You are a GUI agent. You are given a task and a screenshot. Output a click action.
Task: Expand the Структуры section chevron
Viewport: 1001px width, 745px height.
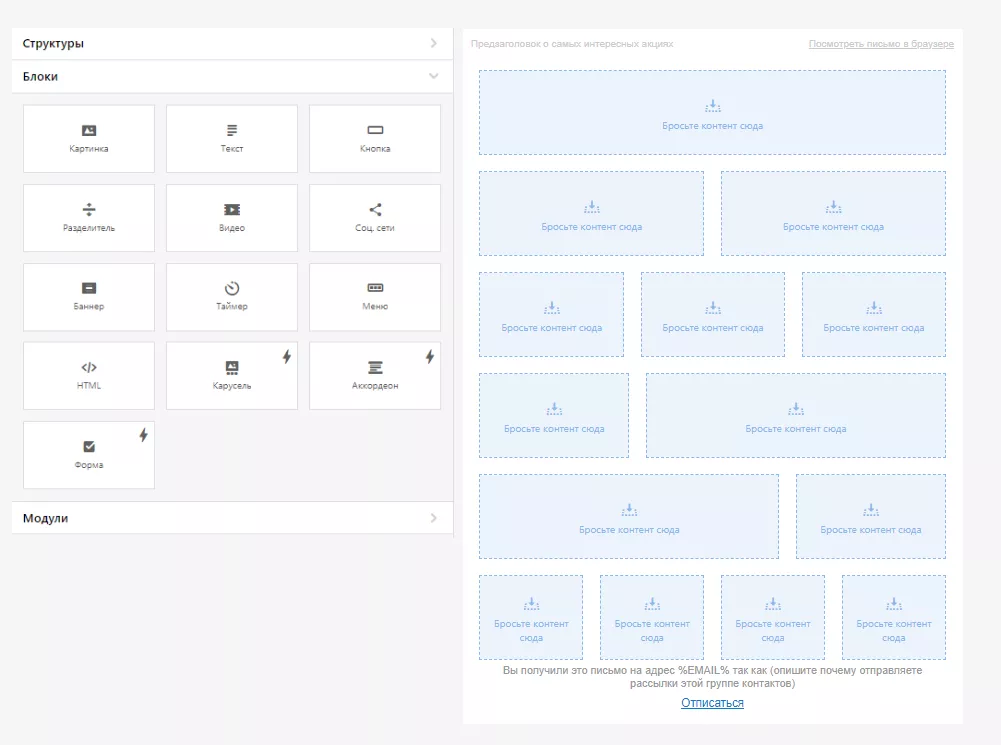(x=433, y=43)
